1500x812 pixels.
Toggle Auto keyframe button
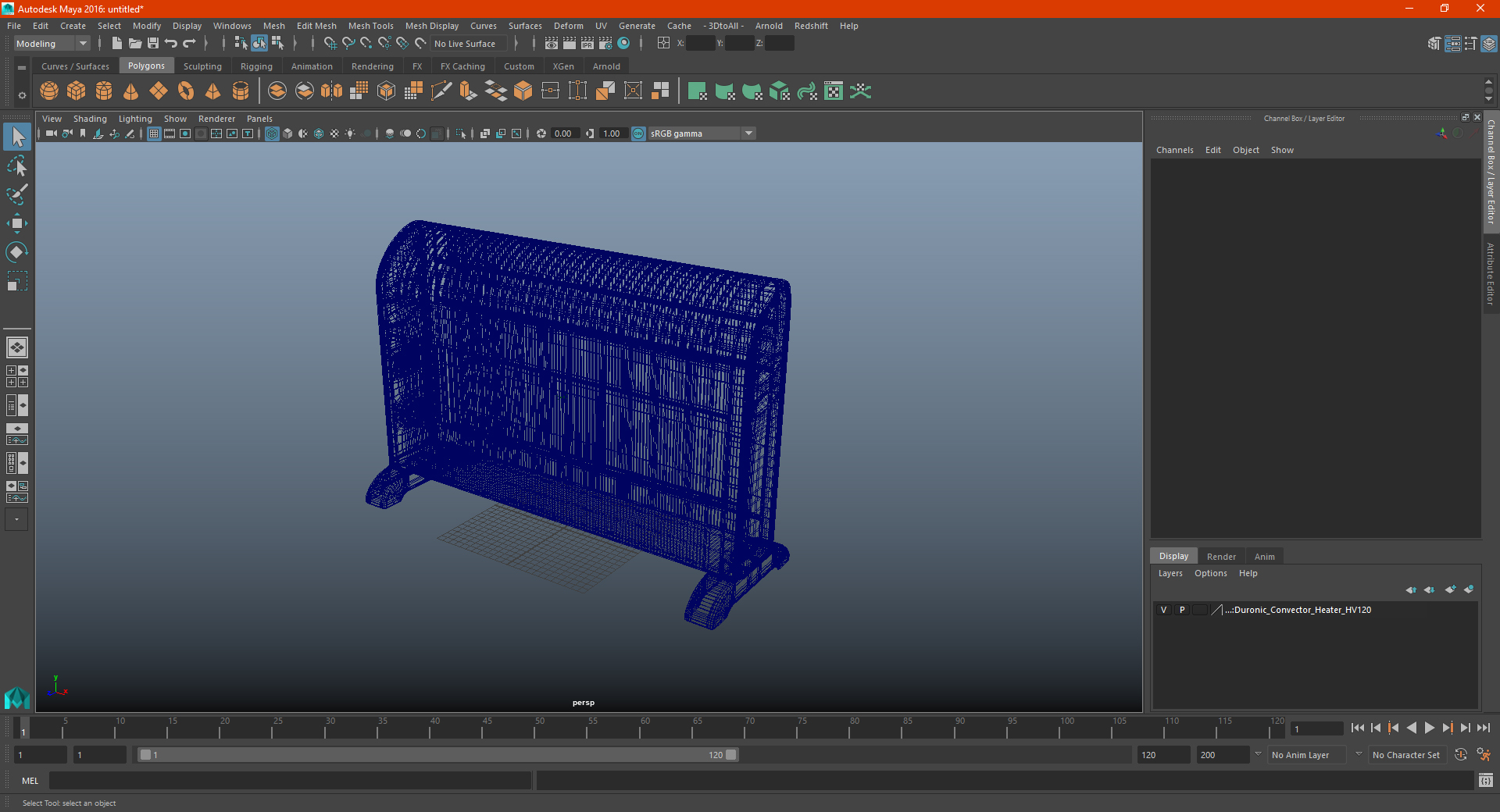click(1460, 755)
